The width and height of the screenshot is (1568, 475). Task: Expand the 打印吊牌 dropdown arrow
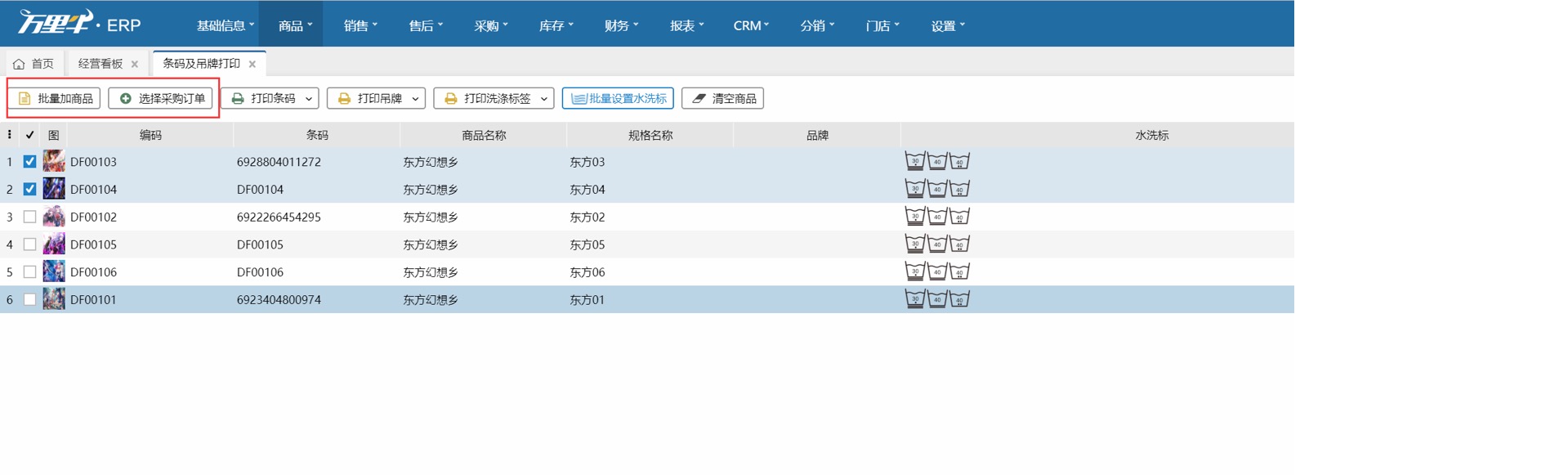[x=415, y=99]
